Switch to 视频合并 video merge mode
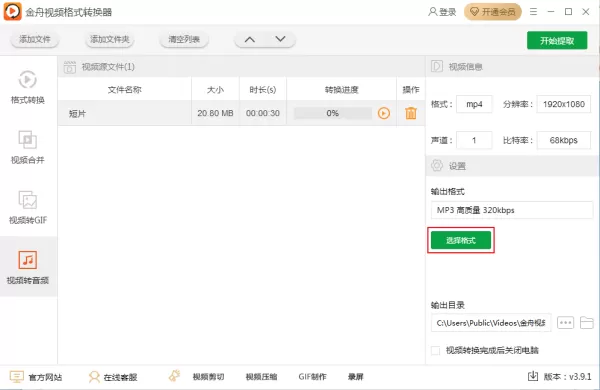The width and height of the screenshot is (600, 390). pyautogui.click(x=28, y=147)
